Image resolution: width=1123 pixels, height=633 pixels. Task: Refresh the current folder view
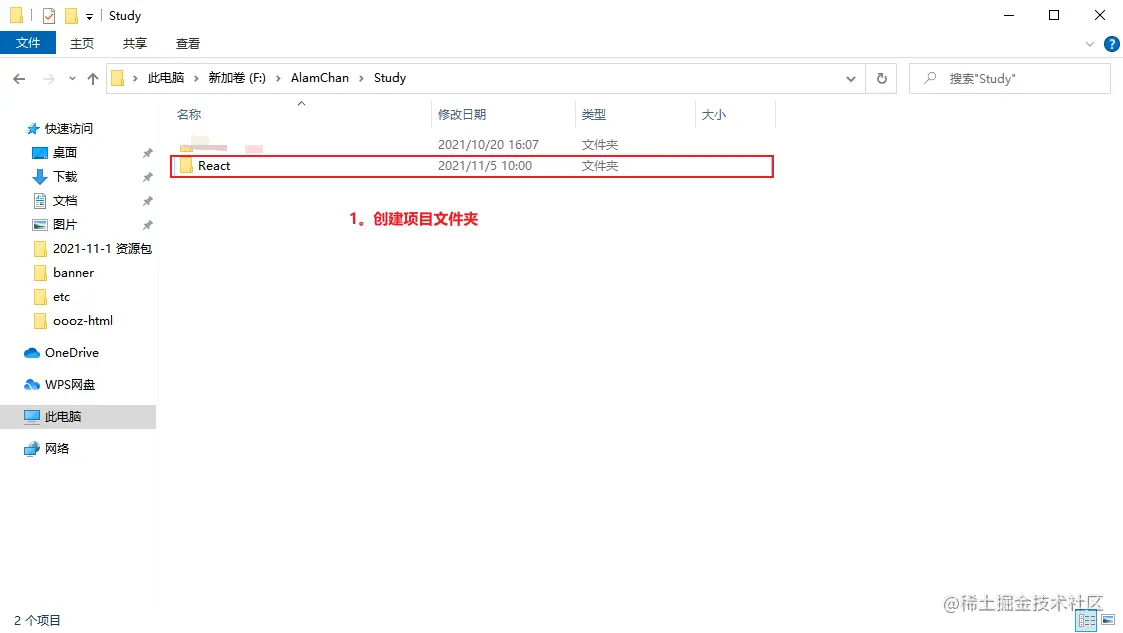[x=882, y=79]
